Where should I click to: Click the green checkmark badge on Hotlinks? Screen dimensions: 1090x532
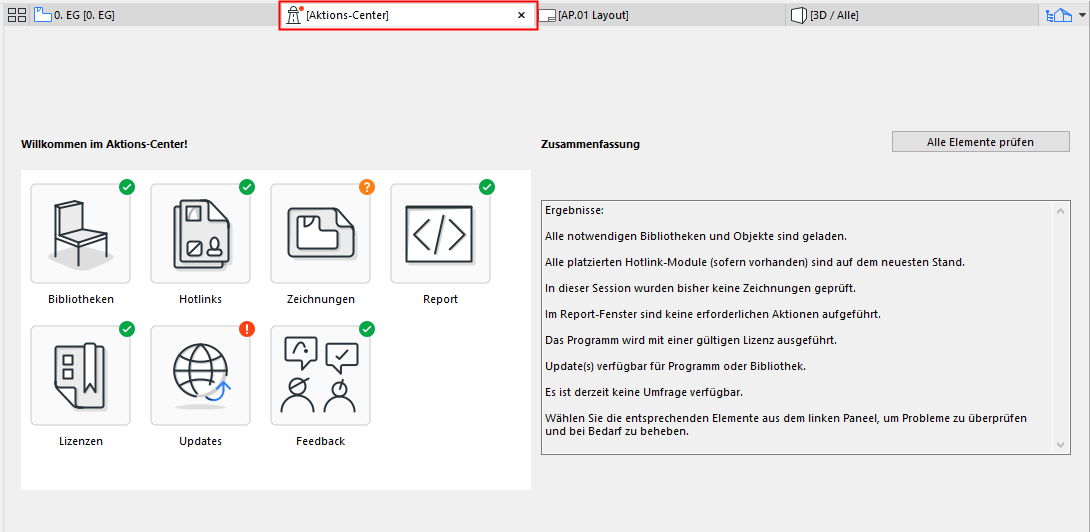pos(247,186)
